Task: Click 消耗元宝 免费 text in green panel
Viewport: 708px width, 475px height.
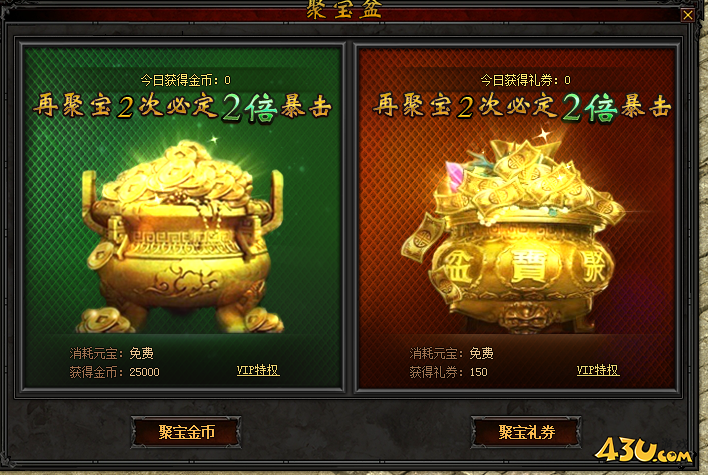Action: click(112, 353)
